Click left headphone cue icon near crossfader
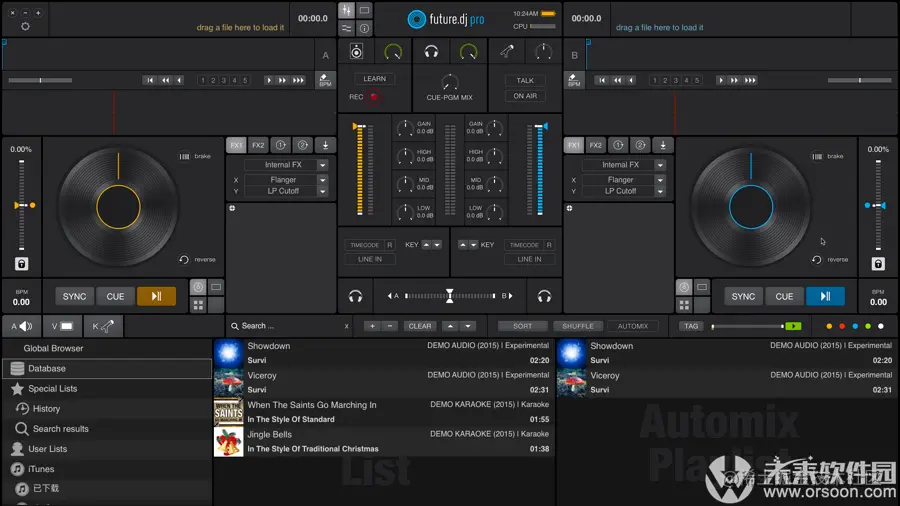Viewport: 900px width, 506px height. (x=355, y=296)
